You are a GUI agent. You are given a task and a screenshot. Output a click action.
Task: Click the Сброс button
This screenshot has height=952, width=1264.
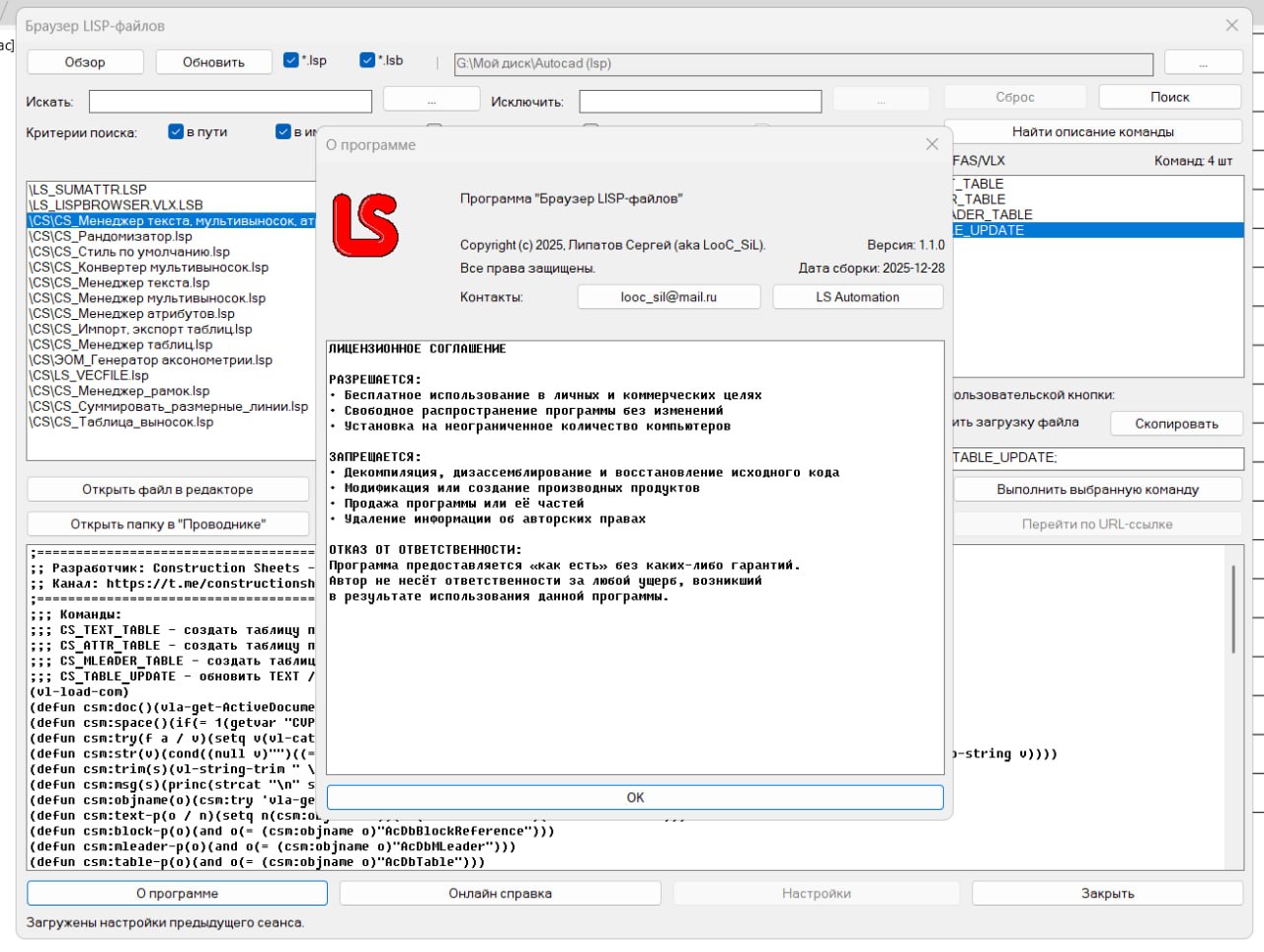tap(1015, 97)
